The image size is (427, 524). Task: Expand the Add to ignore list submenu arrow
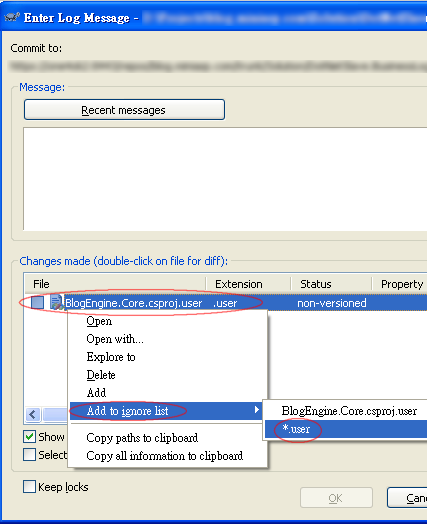257,410
